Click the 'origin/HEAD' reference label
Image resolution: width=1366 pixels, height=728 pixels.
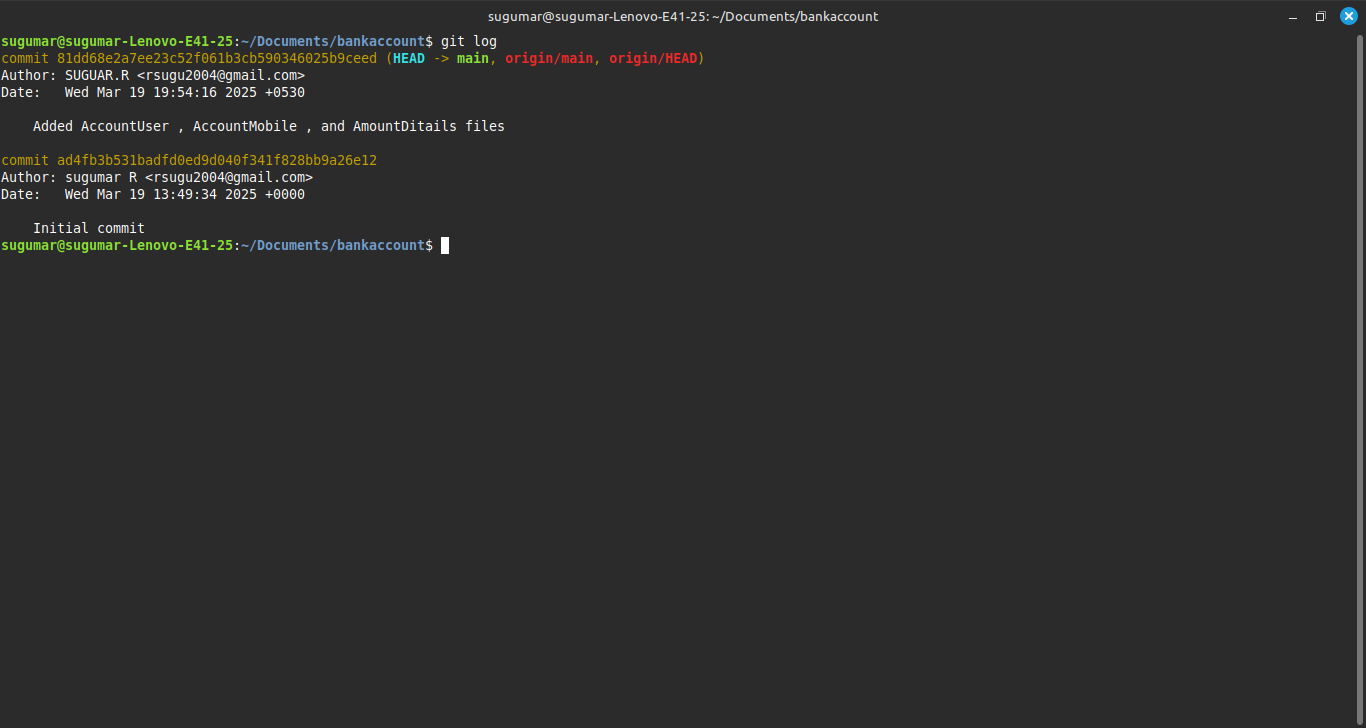pos(653,58)
